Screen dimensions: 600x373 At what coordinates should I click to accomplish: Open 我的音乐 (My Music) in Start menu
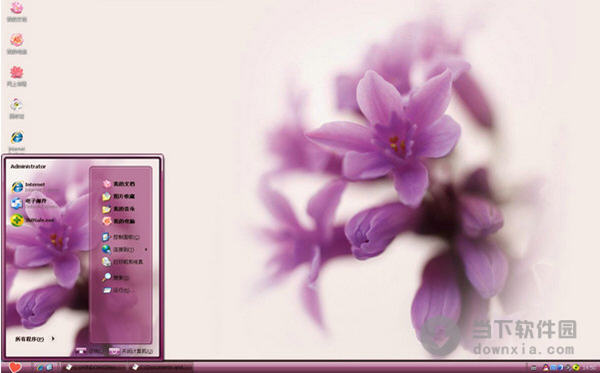pyautogui.click(x=119, y=209)
